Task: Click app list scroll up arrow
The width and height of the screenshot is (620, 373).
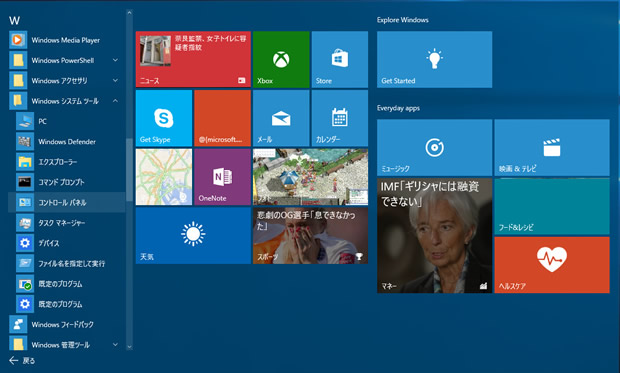Action: [x=129, y=13]
